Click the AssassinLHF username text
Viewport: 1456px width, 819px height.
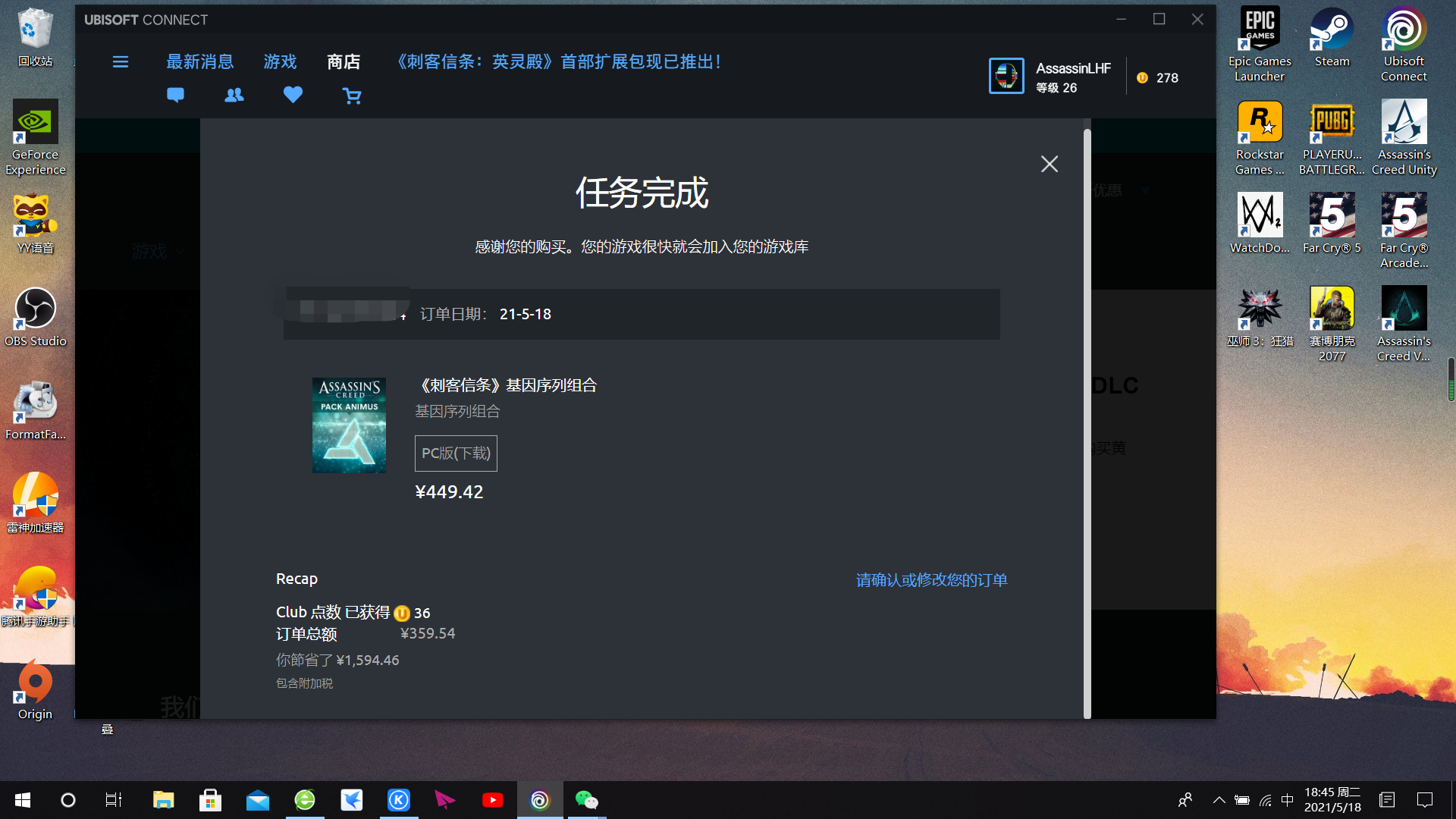(x=1073, y=68)
